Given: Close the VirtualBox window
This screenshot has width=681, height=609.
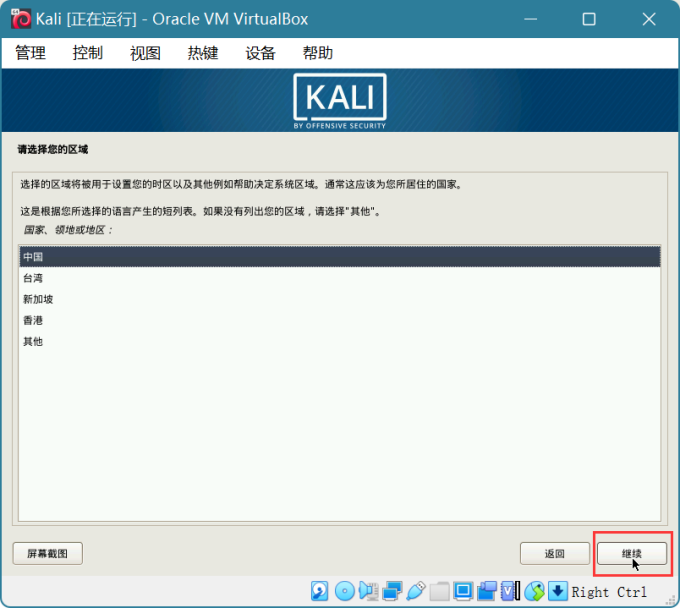Looking at the screenshot, I should [649, 19].
